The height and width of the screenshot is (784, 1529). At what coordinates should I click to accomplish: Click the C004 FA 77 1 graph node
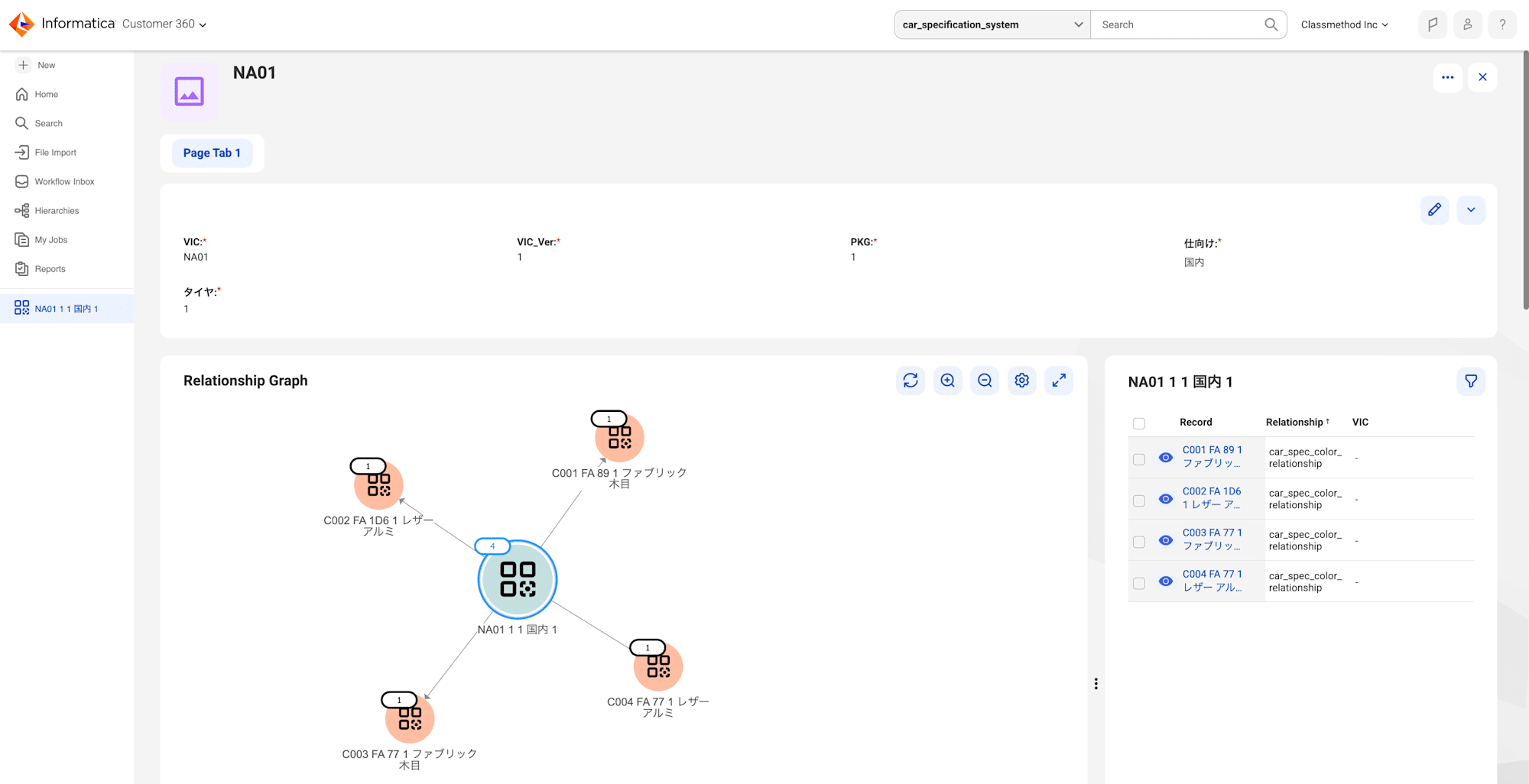[x=658, y=667]
